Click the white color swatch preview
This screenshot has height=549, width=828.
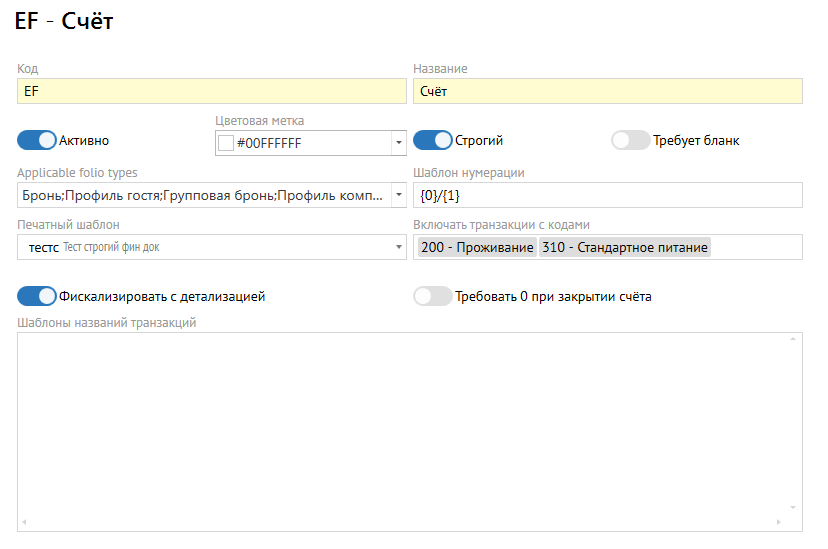click(226, 143)
